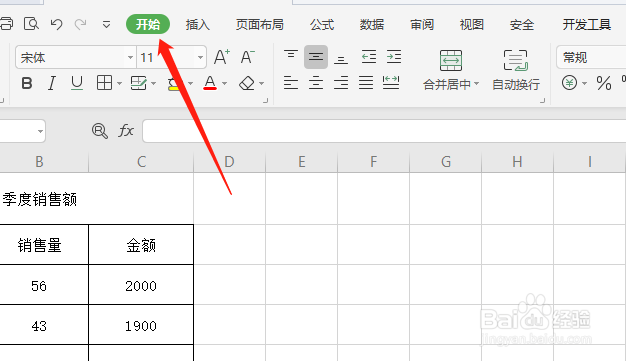Click the print preview icon

coord(31,24)
